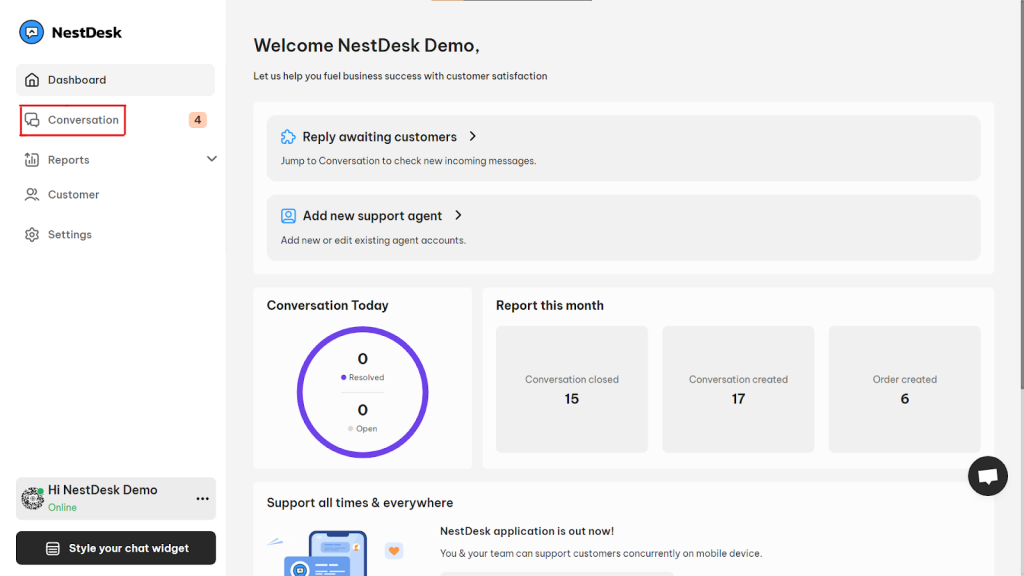Click the Online status text
This screenshot has width=1024, height=576.
(x=62, y=507)
